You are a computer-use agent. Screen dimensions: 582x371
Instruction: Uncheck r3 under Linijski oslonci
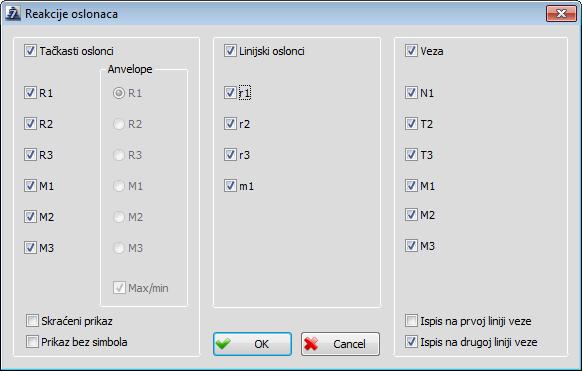[x=230, y=154]
